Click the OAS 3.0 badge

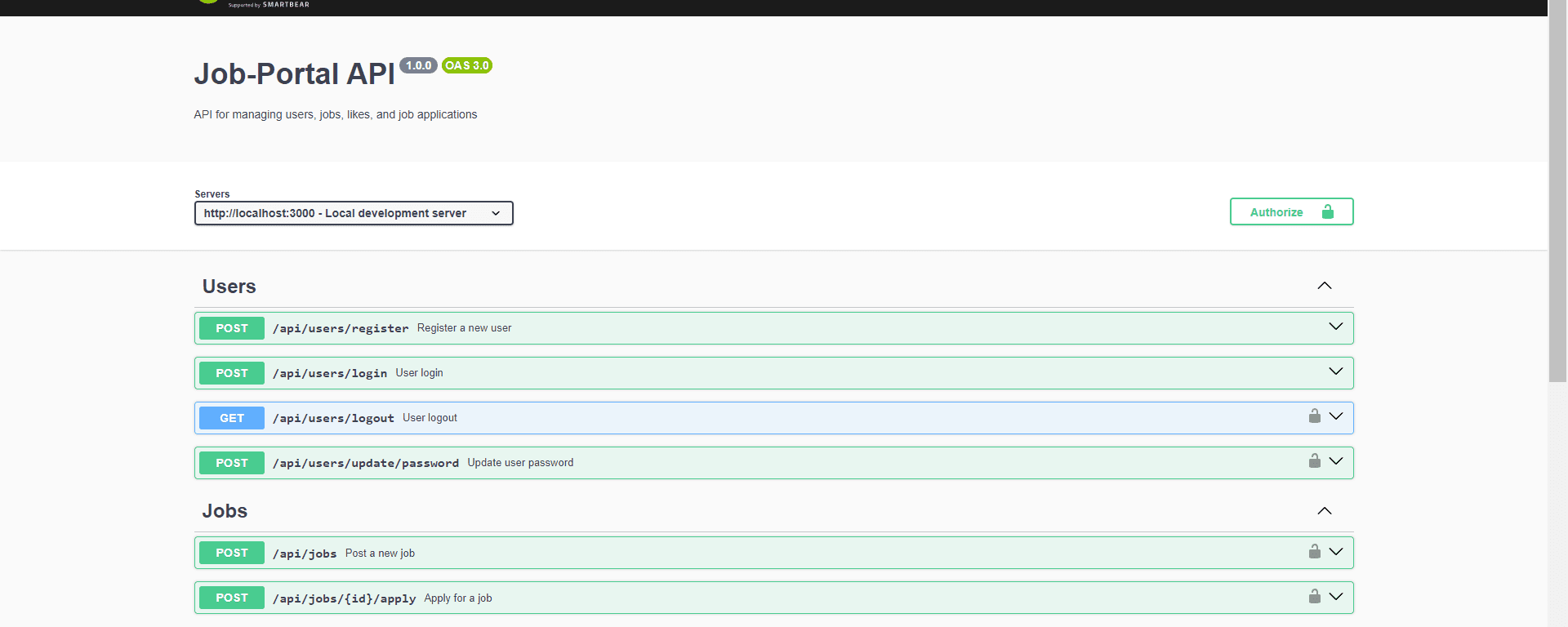[x=467, y=65]
